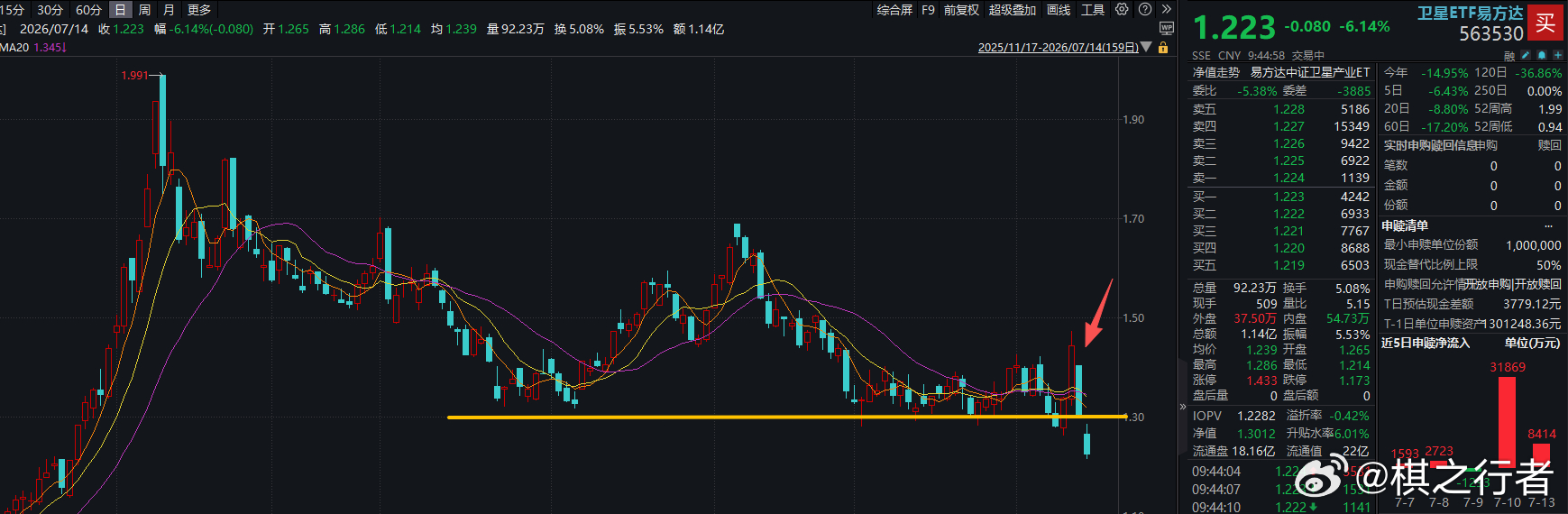This screenshot has height=514, width=1568.
Task: Toggle the 超级叠加 overlay option
Action: click(x=1013, y=10)
